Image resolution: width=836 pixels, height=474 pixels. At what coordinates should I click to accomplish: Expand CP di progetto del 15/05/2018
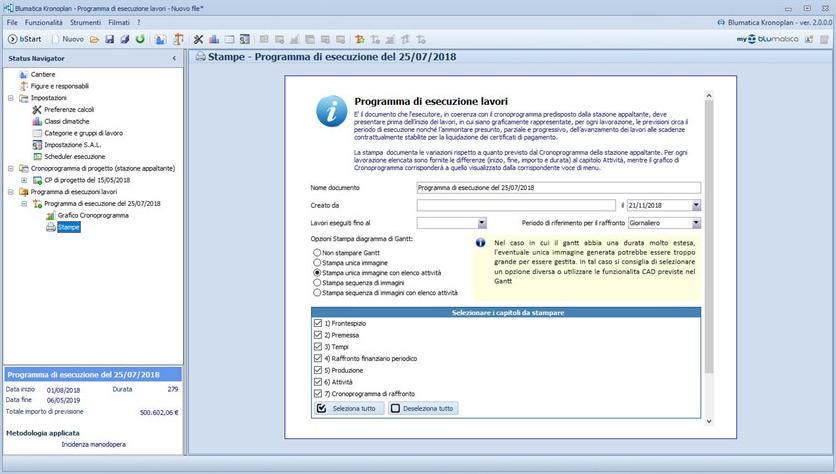(24, 180)
